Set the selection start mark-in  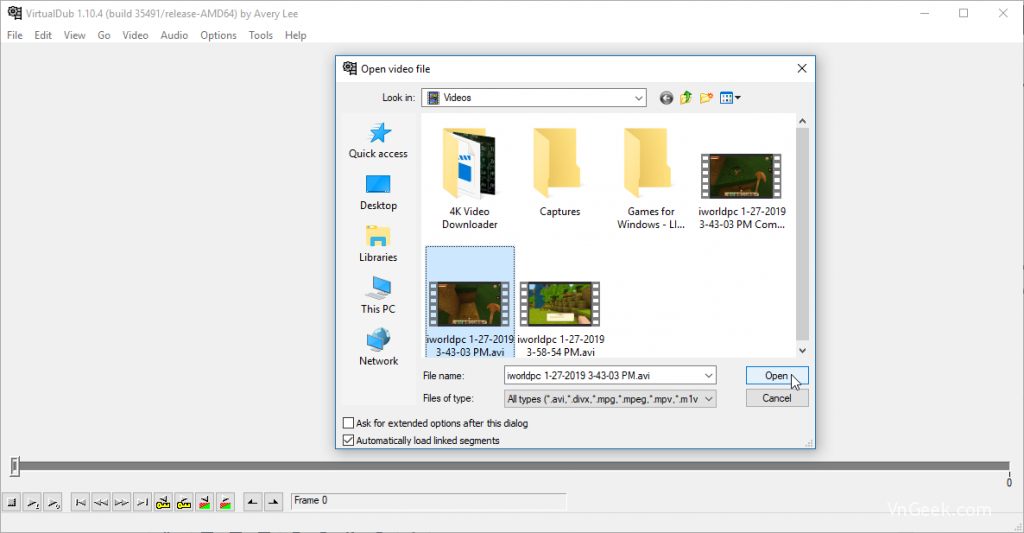tap(253, 502)
